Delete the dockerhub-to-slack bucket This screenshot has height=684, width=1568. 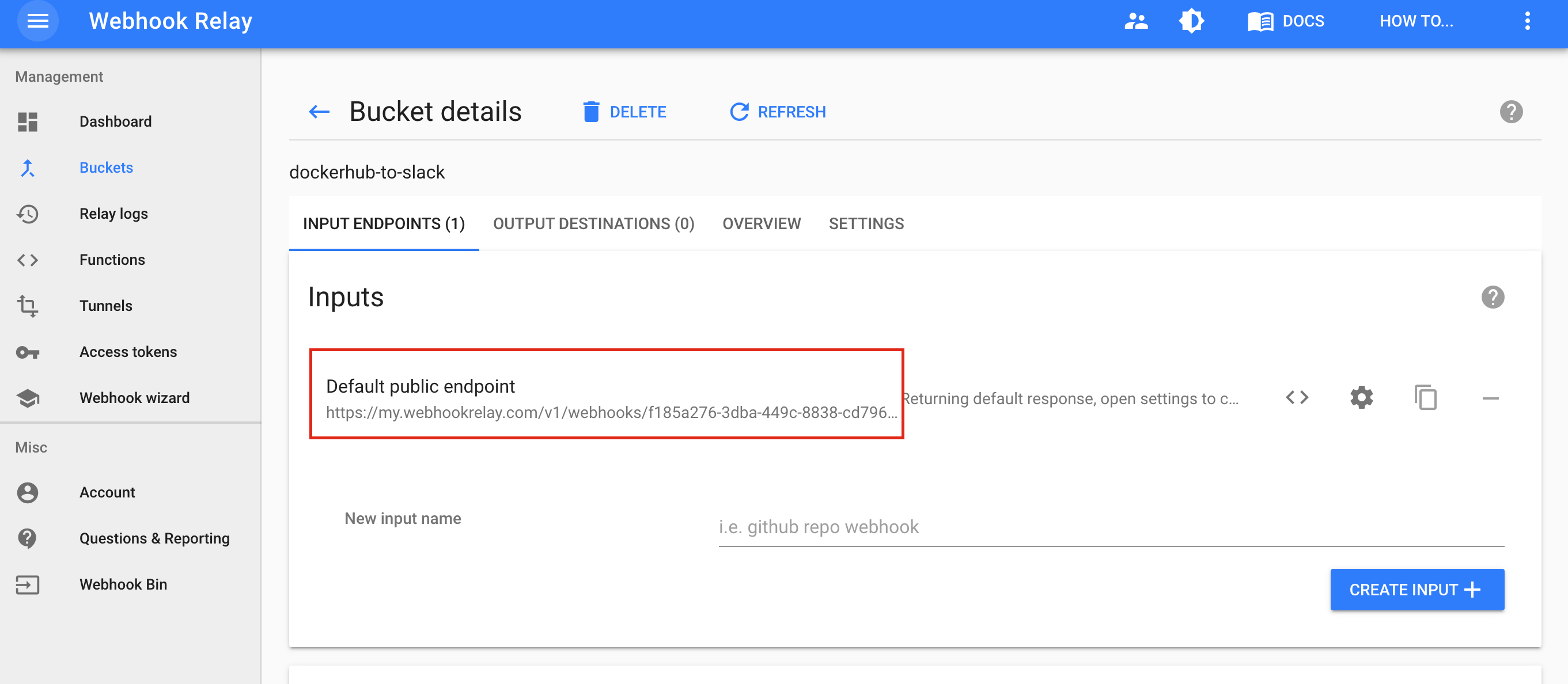pyautogui.click(x=625, y=111)
